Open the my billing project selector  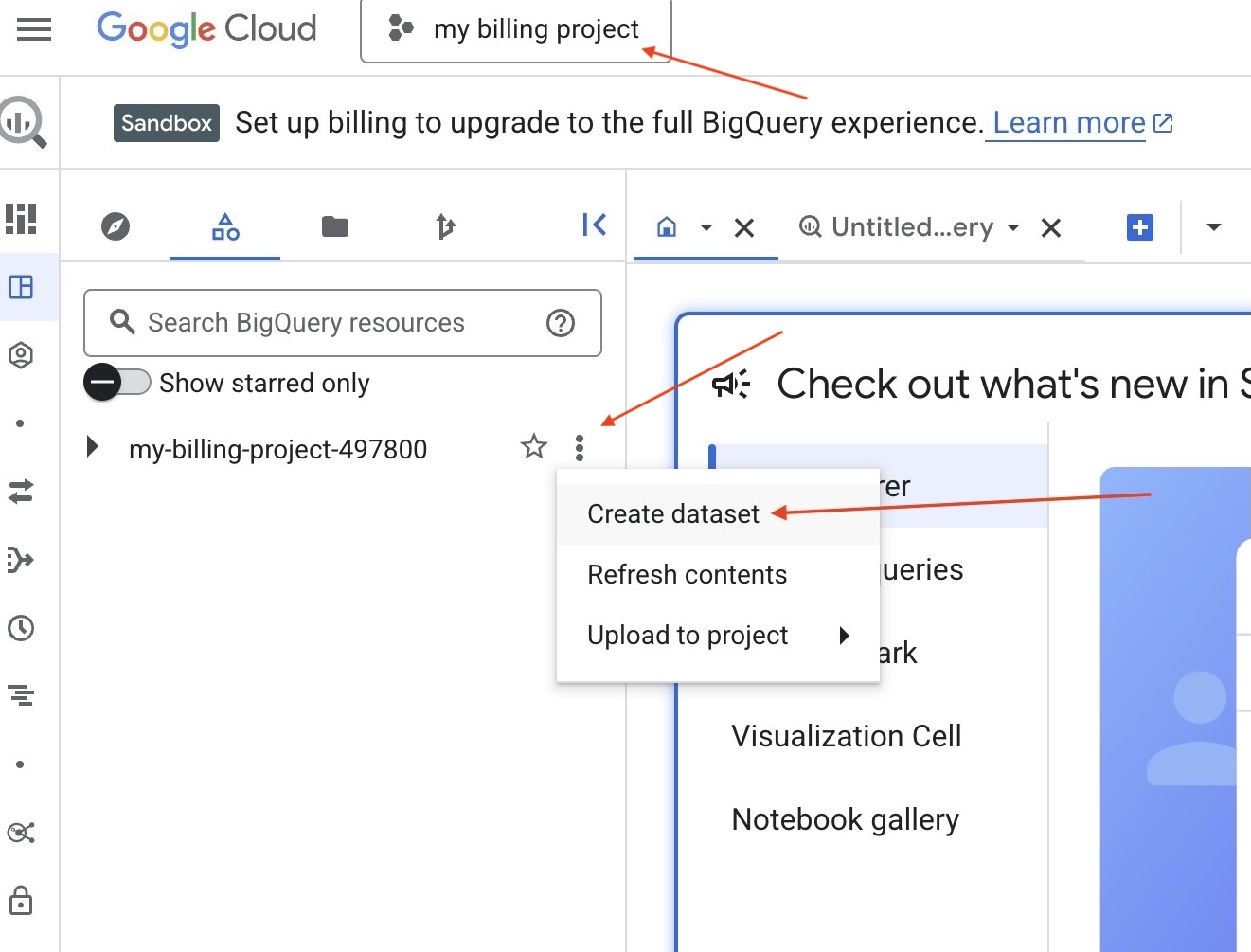(x=516, y=30)
